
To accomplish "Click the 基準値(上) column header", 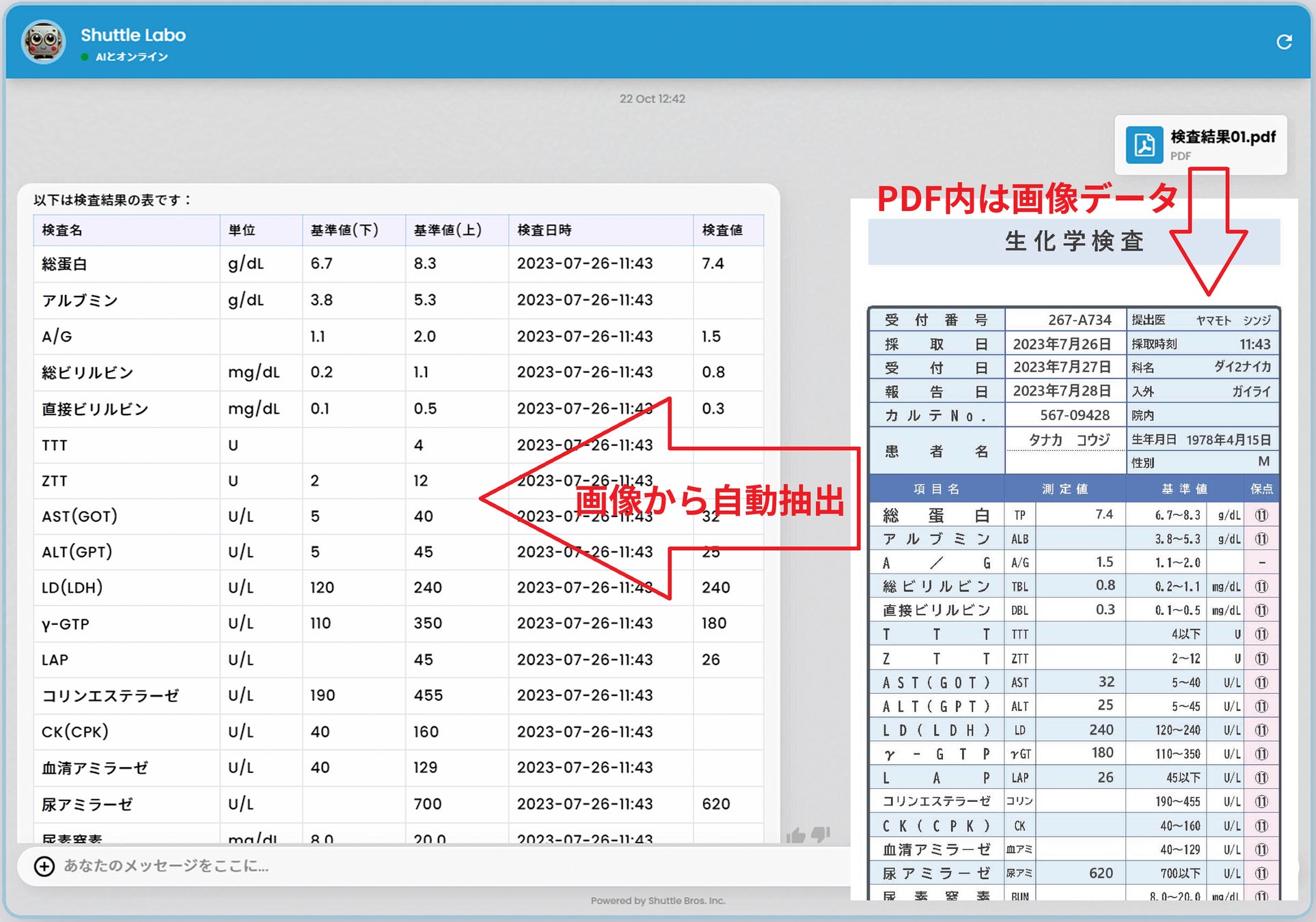I will tap(448, 230).
